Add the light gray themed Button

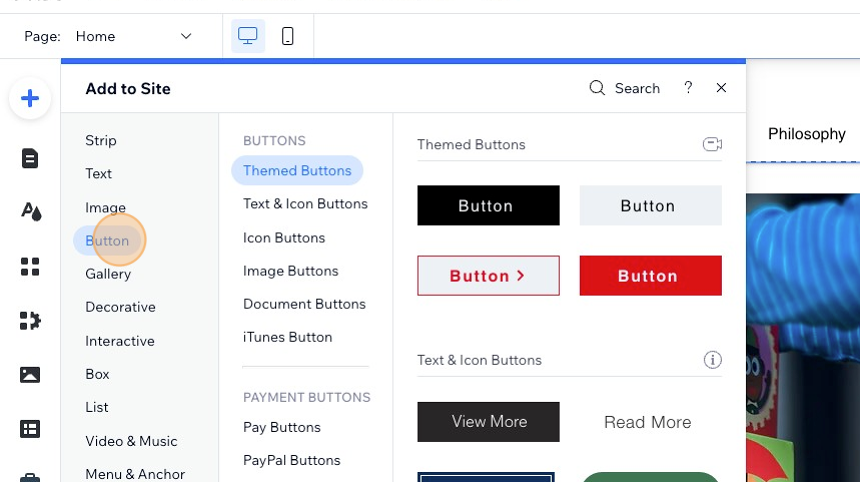[650, 205]
